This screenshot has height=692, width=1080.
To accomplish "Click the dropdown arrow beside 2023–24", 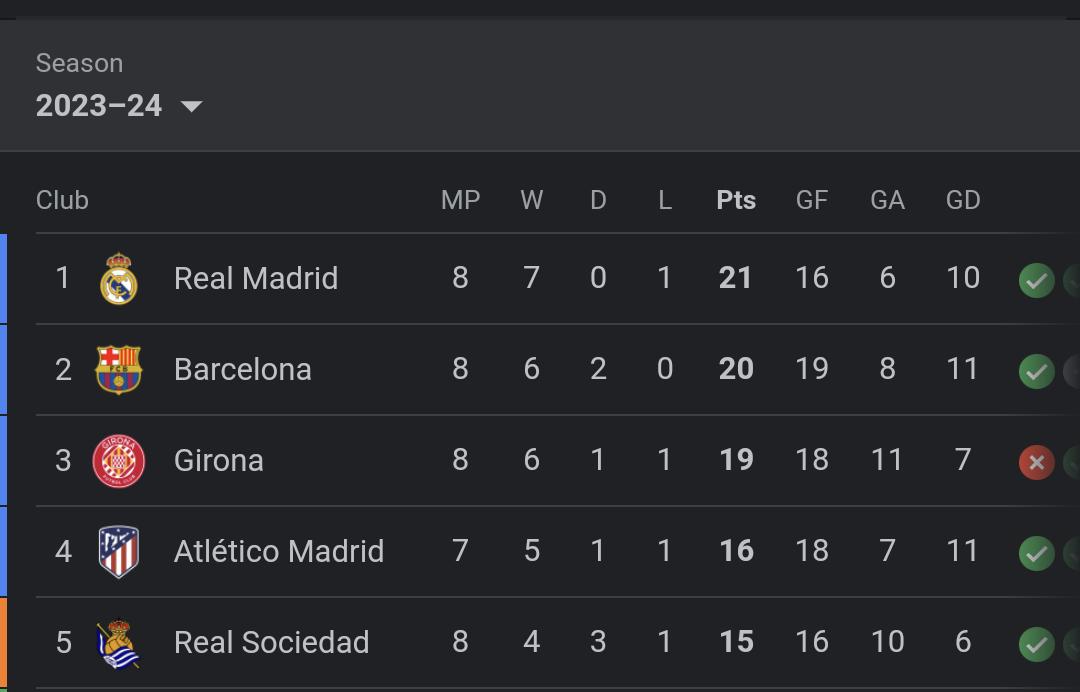I will coord(191,107).
